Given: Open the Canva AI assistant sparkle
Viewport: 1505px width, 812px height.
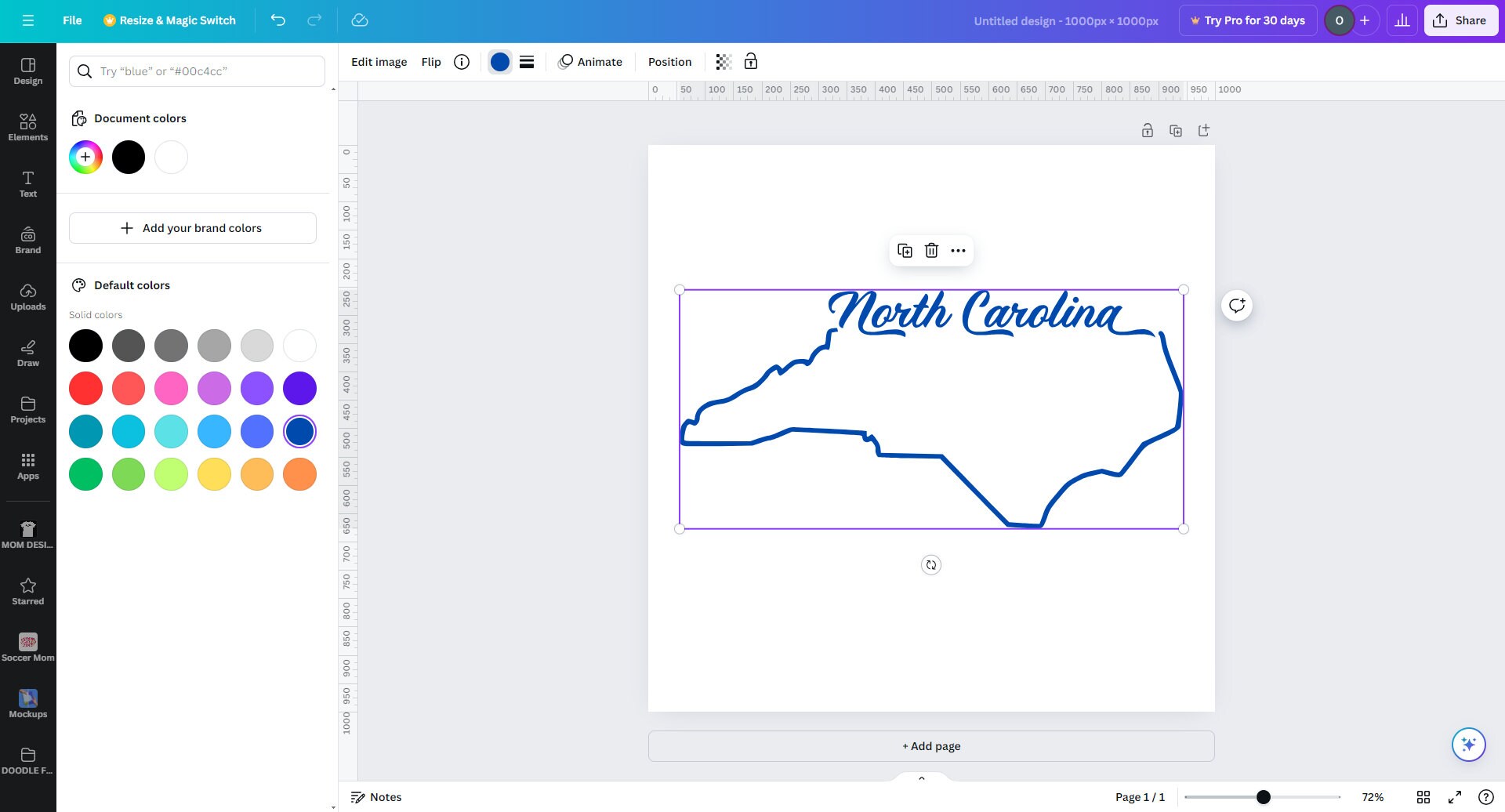Looking at the screenshot, I should coord(1469,745).
